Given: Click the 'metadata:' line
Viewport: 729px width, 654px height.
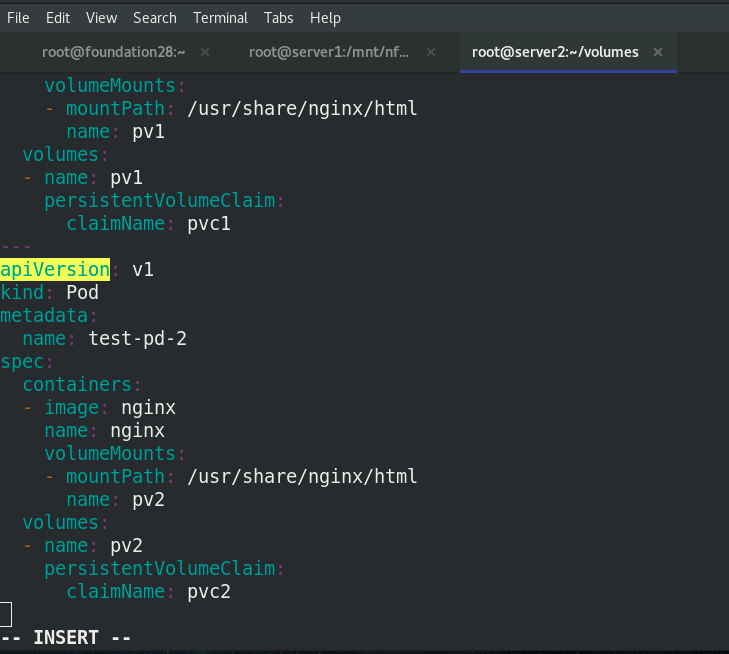Looking at the screenshot, I should click(48, 316).
